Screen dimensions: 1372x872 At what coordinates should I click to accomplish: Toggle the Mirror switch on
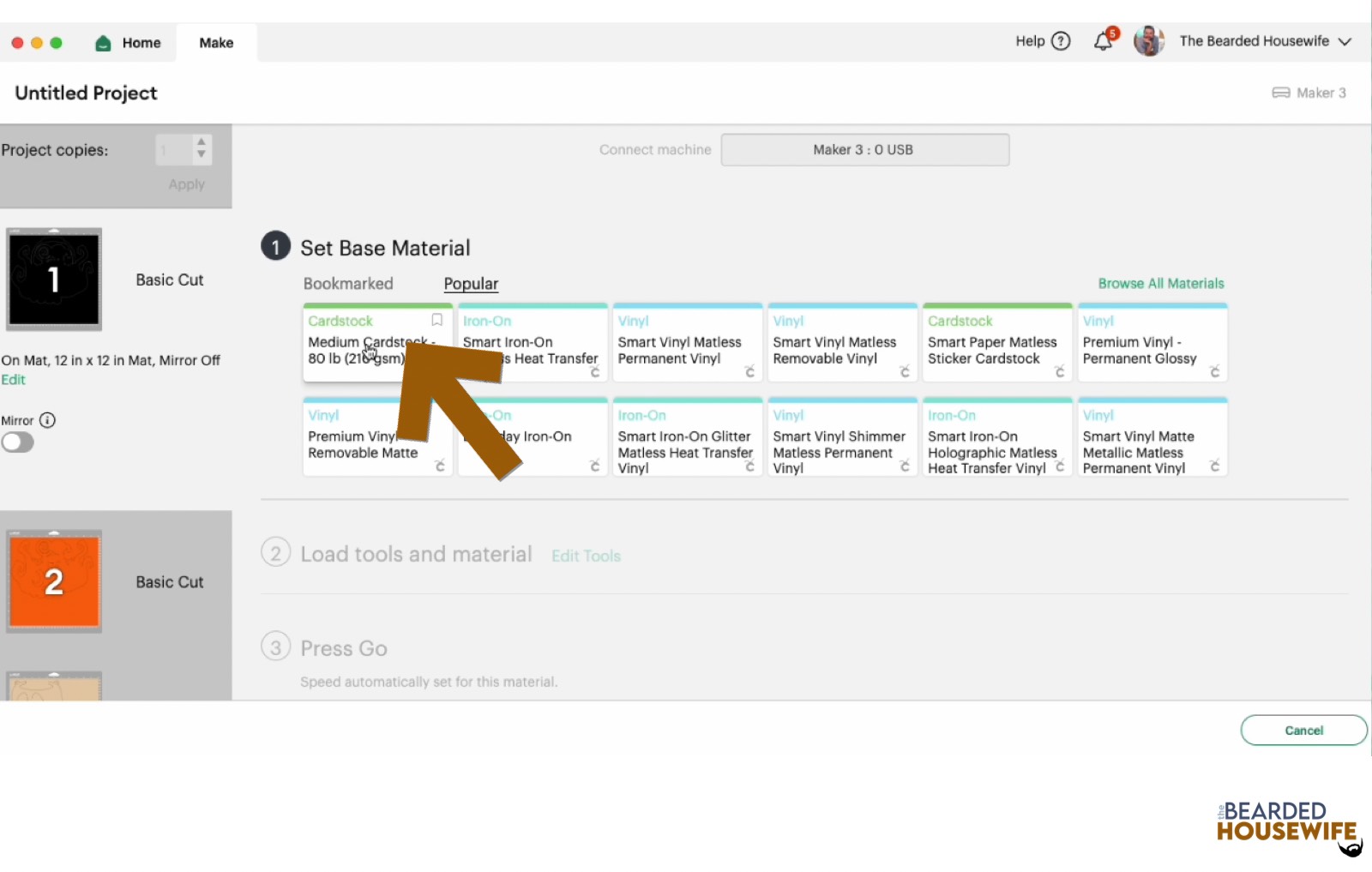(x=18, y=442)
